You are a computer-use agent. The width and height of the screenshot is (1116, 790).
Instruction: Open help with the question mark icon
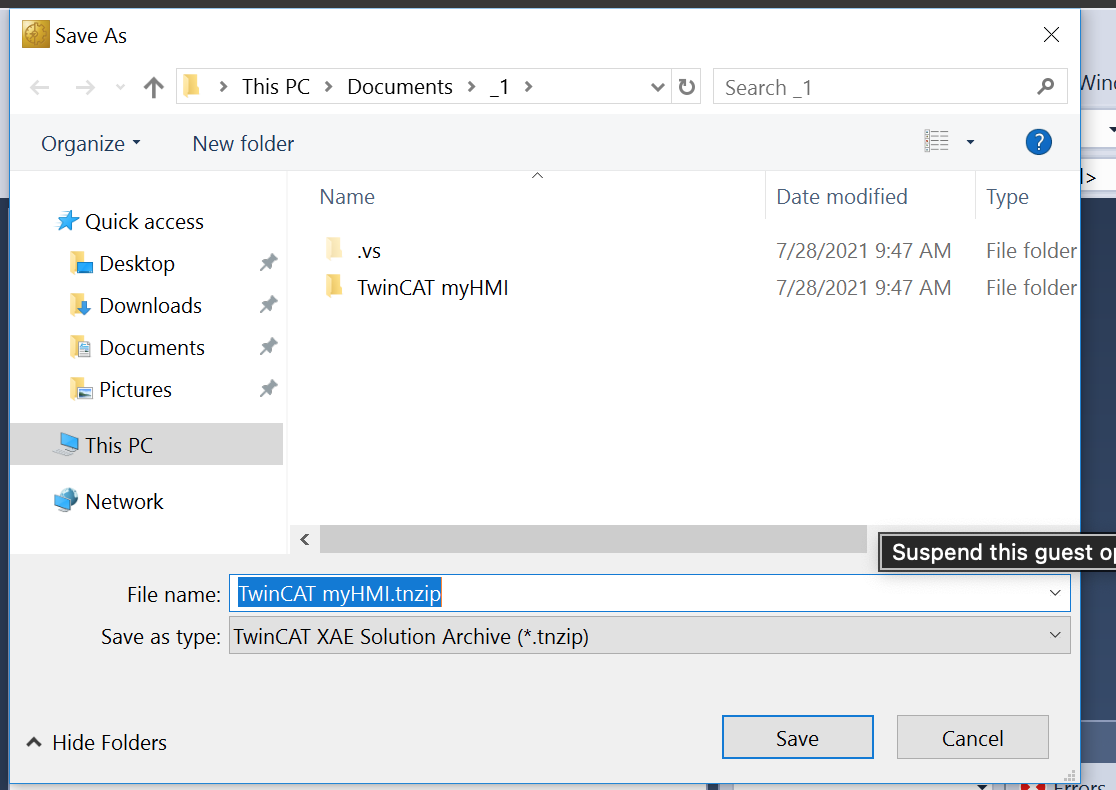point(1038,142)
